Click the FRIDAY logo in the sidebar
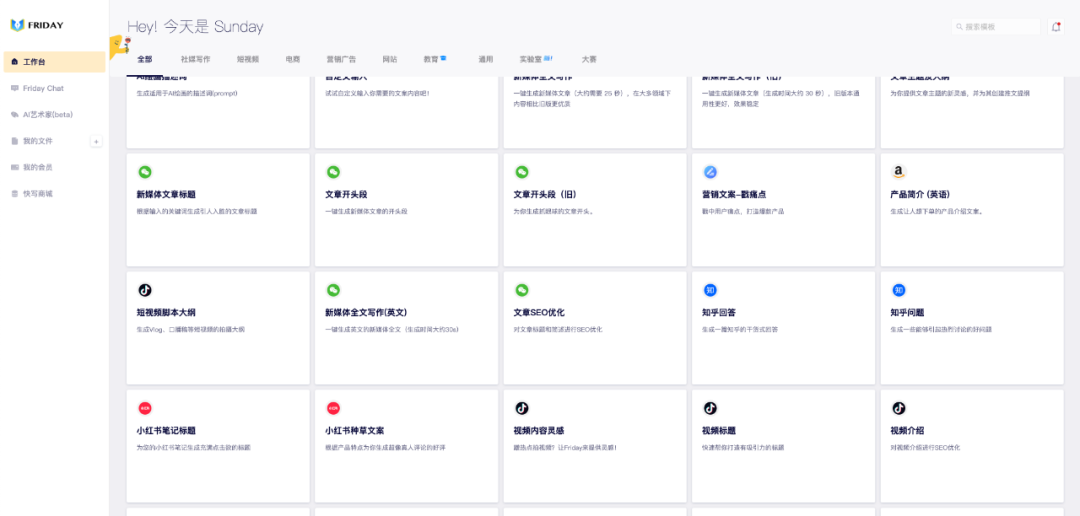1080x516 pixels. [37, 25]
